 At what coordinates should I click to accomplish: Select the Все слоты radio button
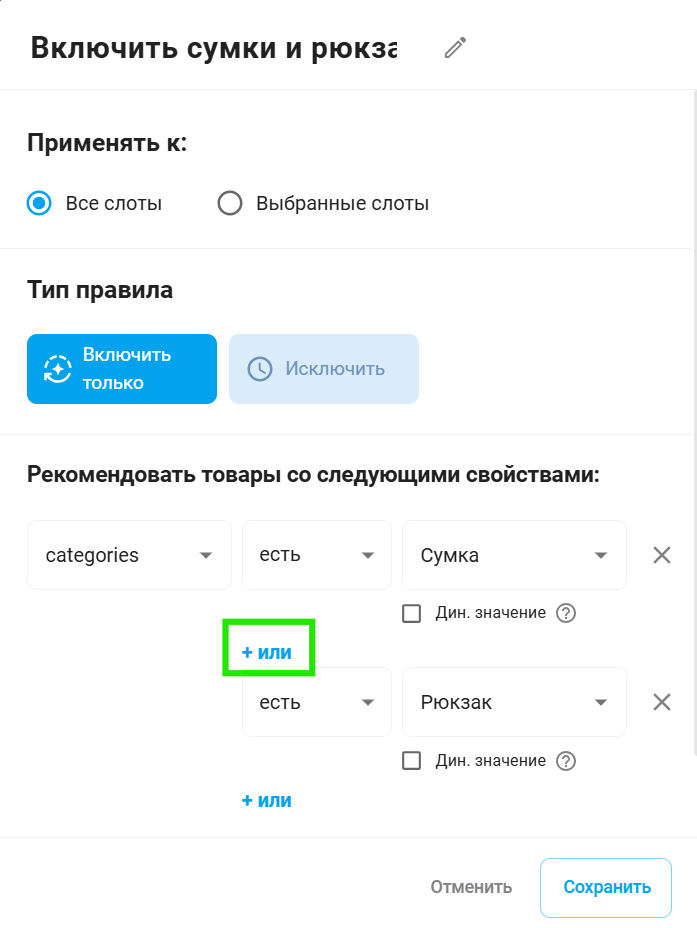[x=39, y=204]
